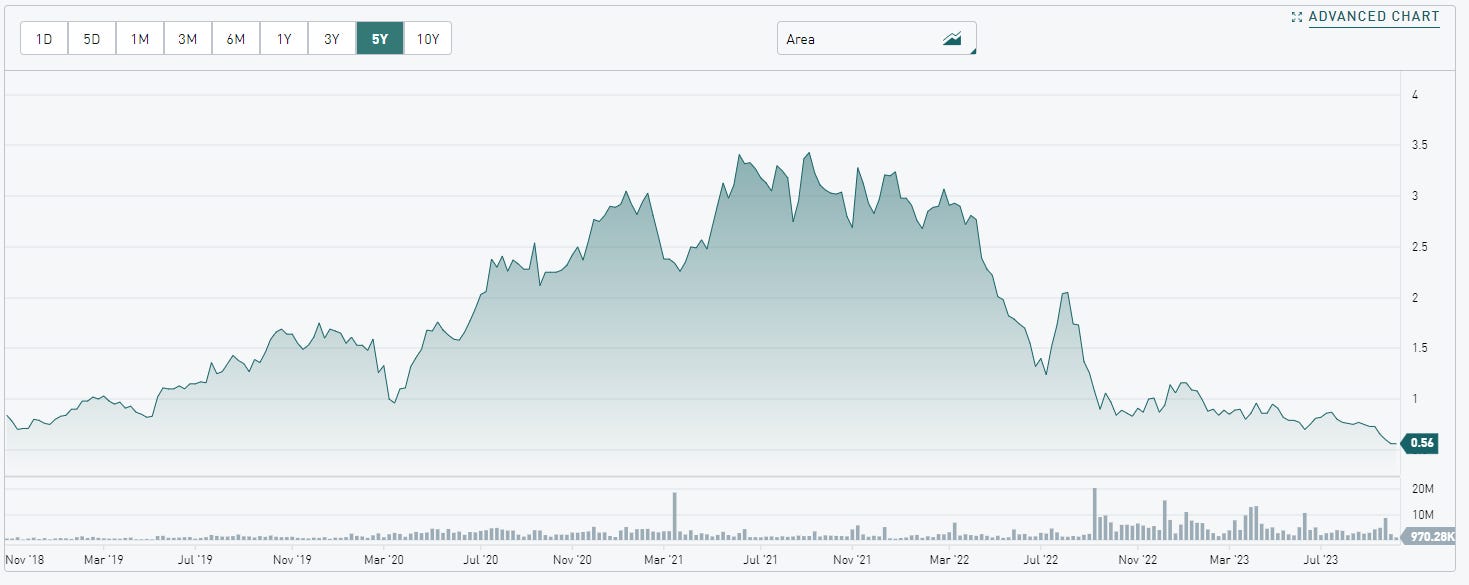
Task: Click the 20M volume axis label
Action: click(x=1424, y=489)
